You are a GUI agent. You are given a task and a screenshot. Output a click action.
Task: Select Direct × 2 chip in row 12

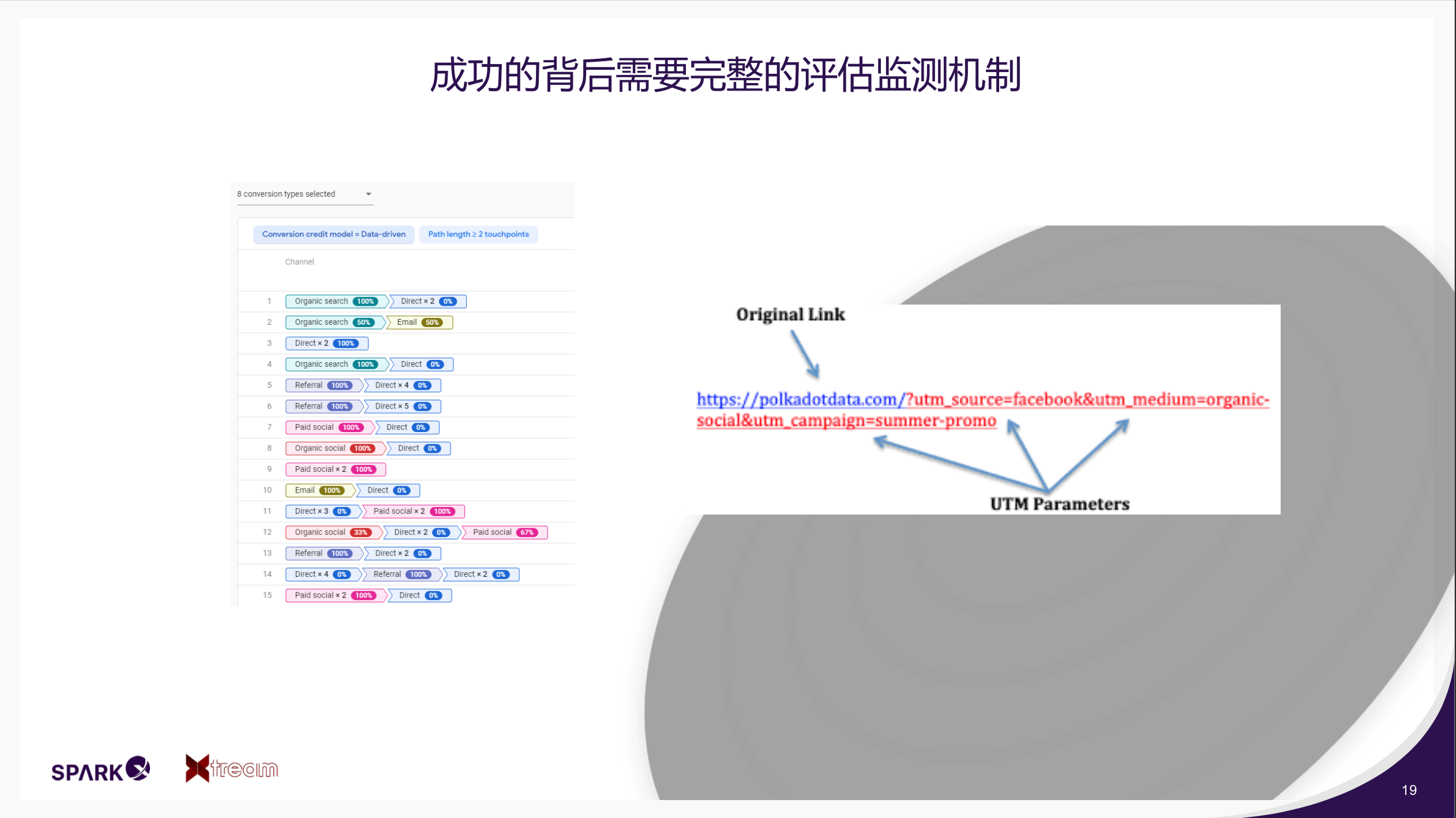[422, 532]
